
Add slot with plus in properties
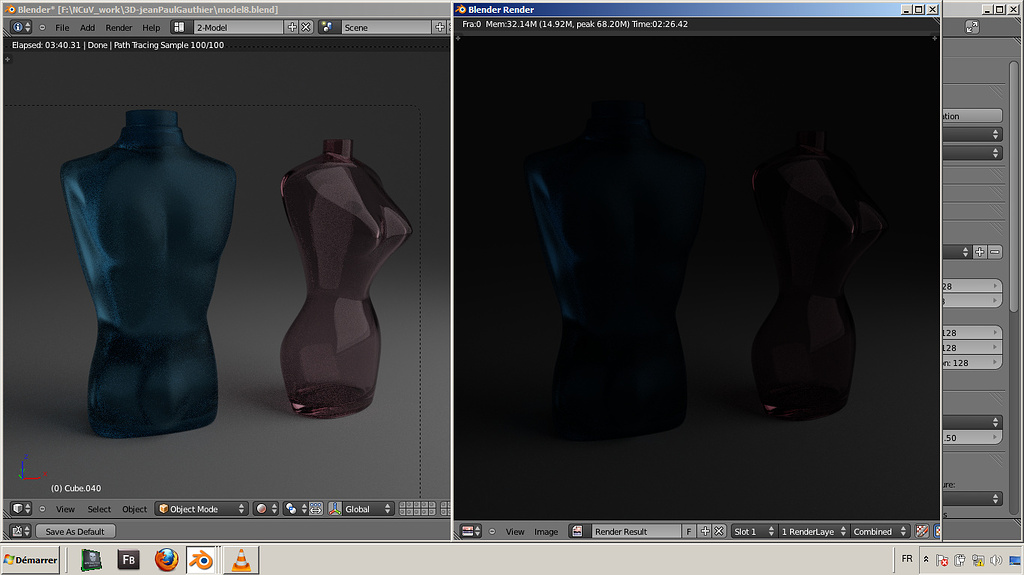(x=980, y=252)
